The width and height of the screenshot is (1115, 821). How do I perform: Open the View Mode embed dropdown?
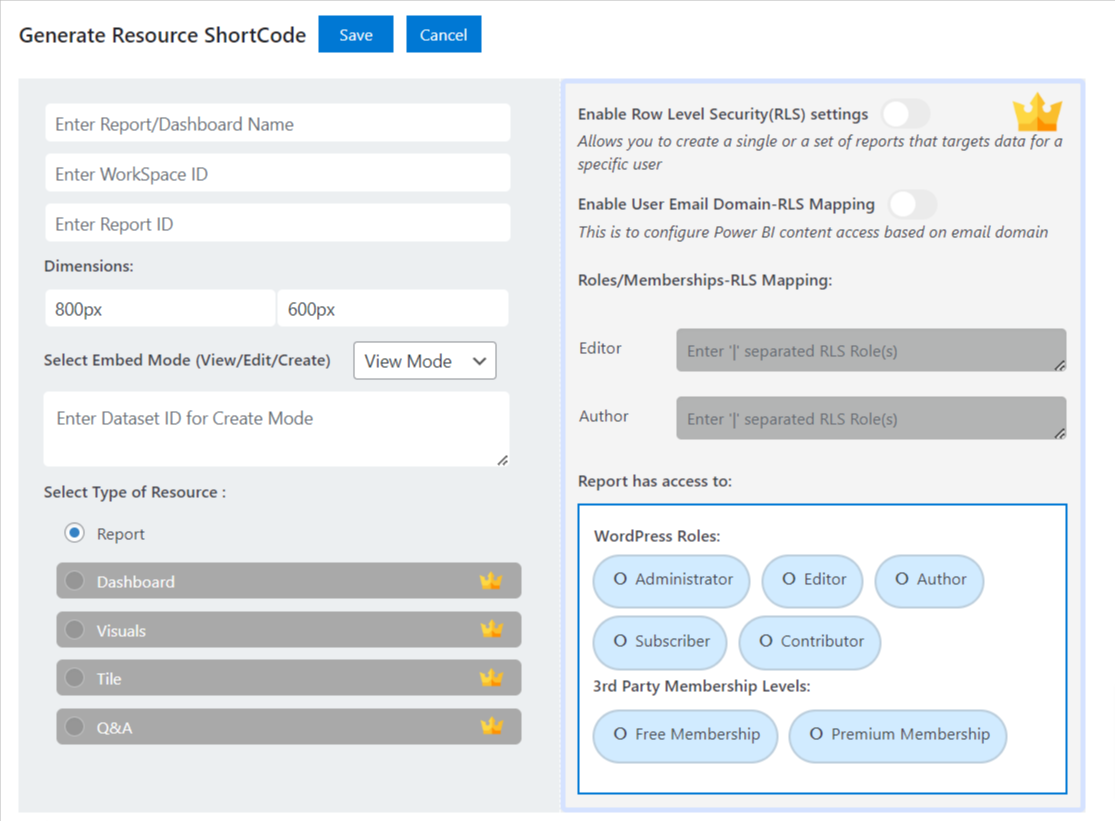(x=424, y=361)
